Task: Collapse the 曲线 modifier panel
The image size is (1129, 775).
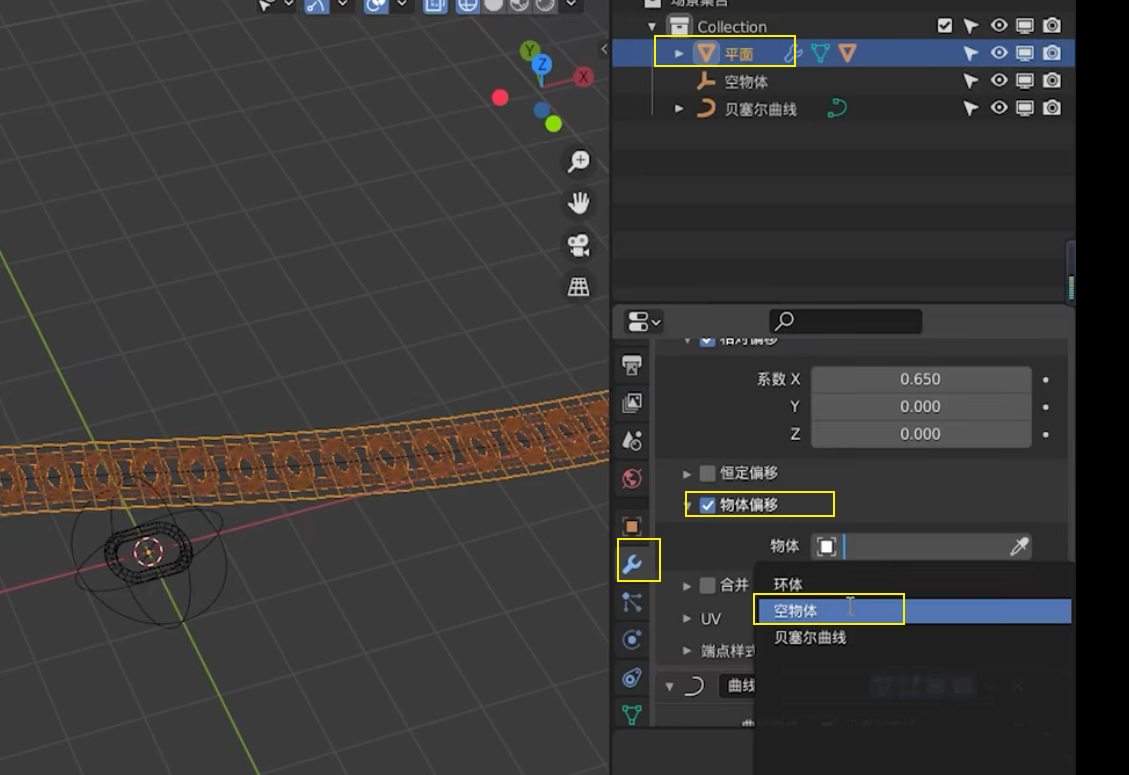Action: (670, 686)
